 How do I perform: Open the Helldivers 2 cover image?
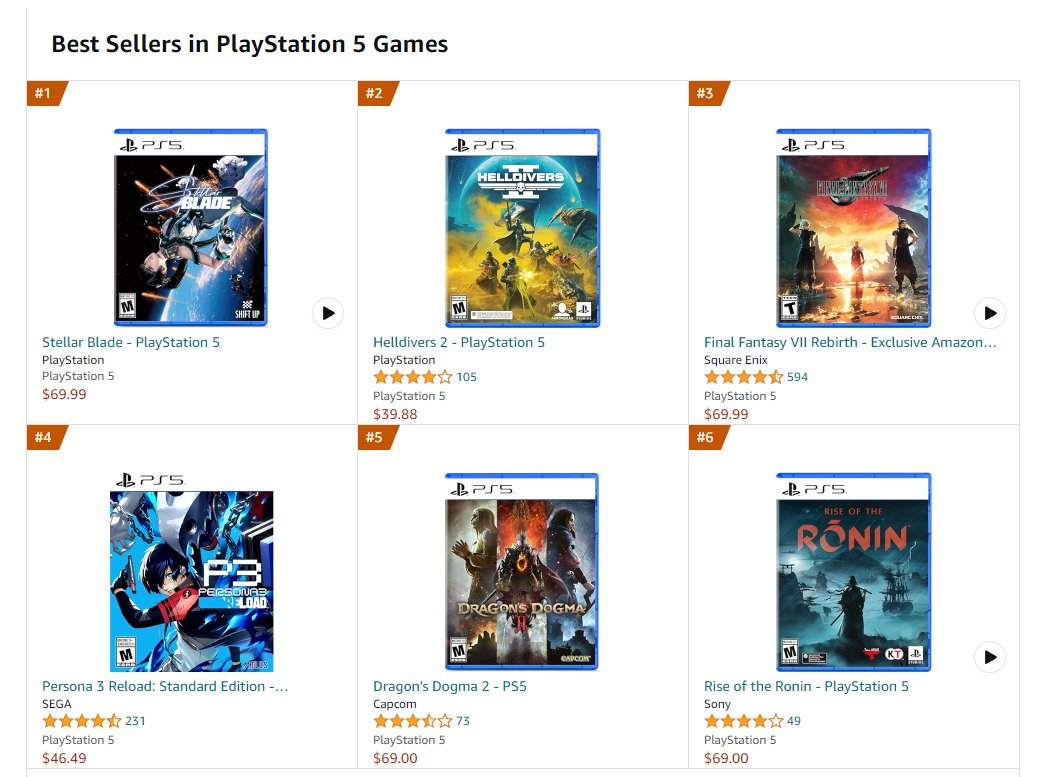pyautogui.click(x=522, y=227)
